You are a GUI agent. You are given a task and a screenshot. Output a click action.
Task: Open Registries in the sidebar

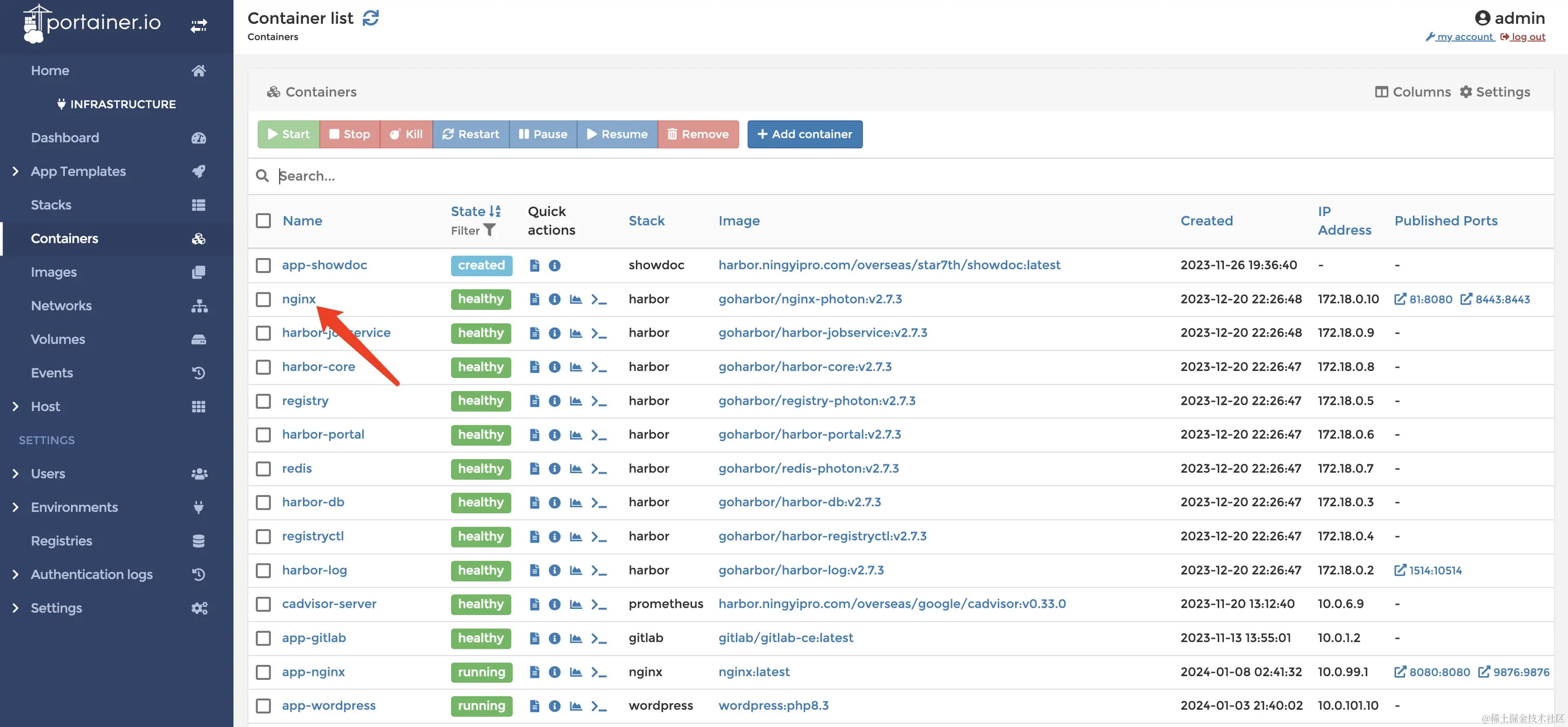[x=117, y=541]
